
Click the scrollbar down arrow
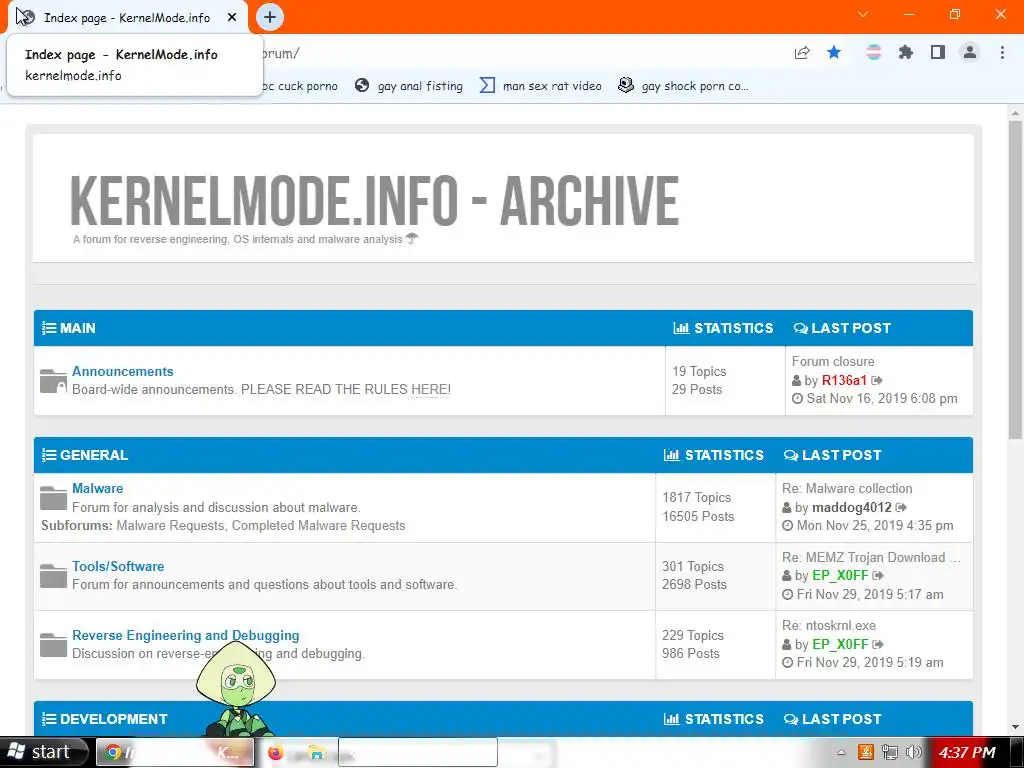click(x=1016, y=727)
